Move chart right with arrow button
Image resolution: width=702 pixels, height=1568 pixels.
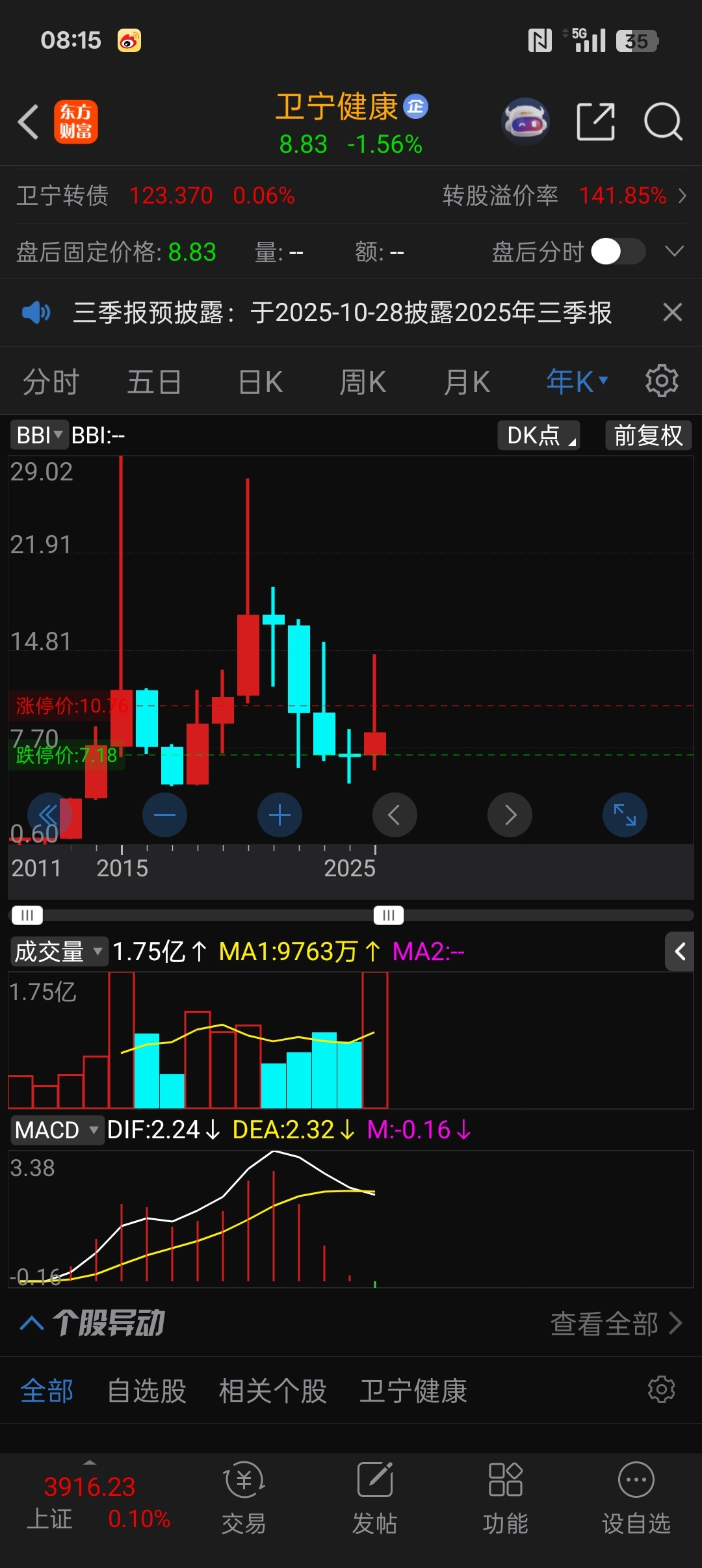[510, 815]
